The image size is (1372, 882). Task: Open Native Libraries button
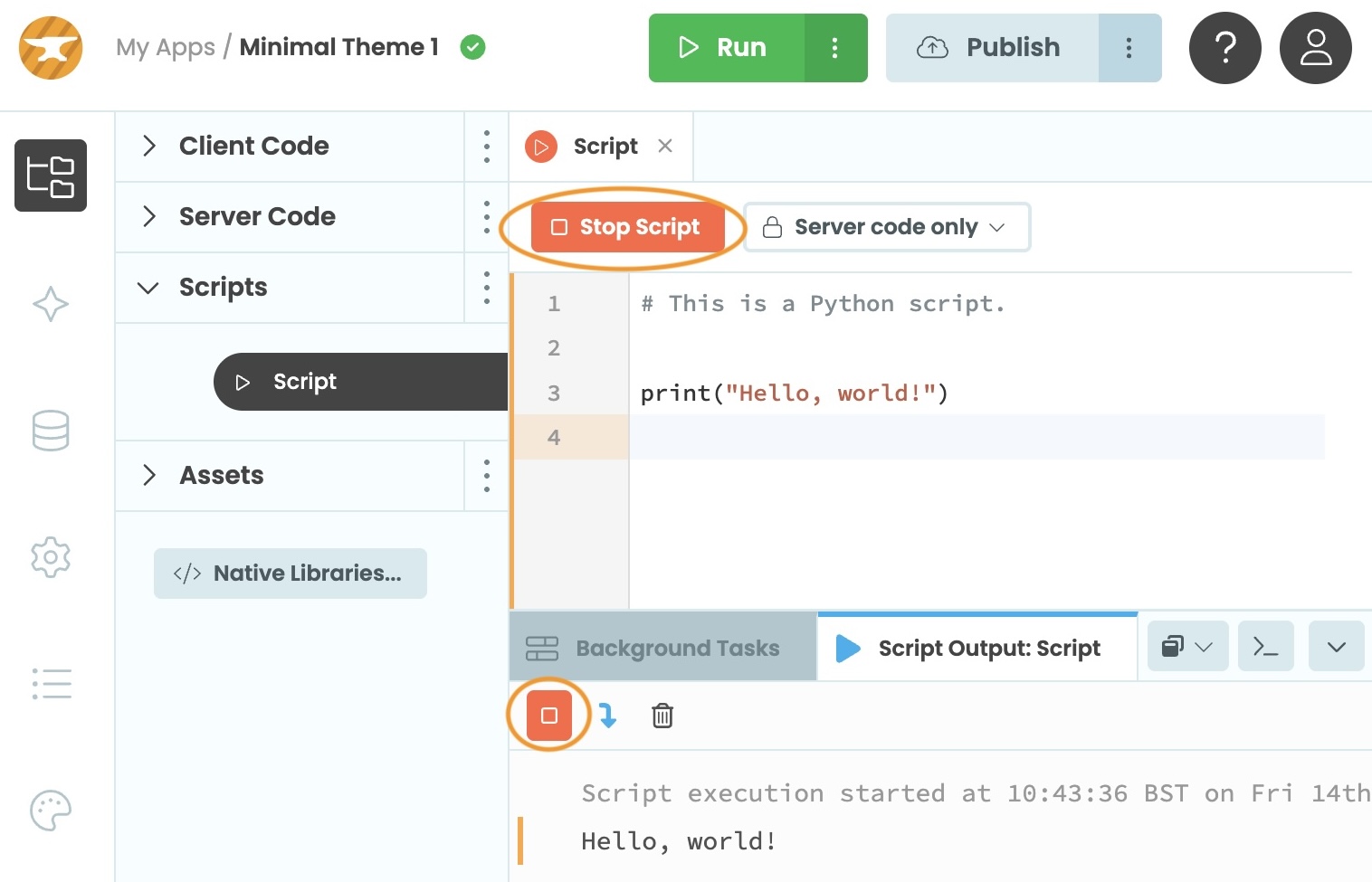291,574
